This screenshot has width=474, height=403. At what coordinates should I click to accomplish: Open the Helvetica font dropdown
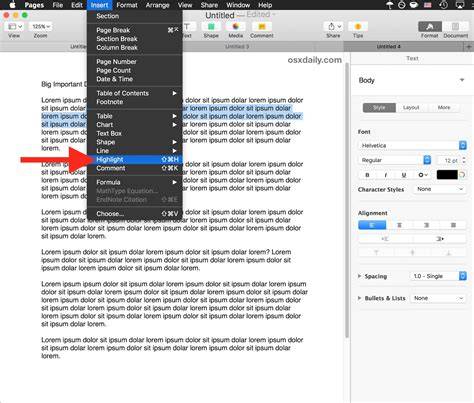pos(412,145)
